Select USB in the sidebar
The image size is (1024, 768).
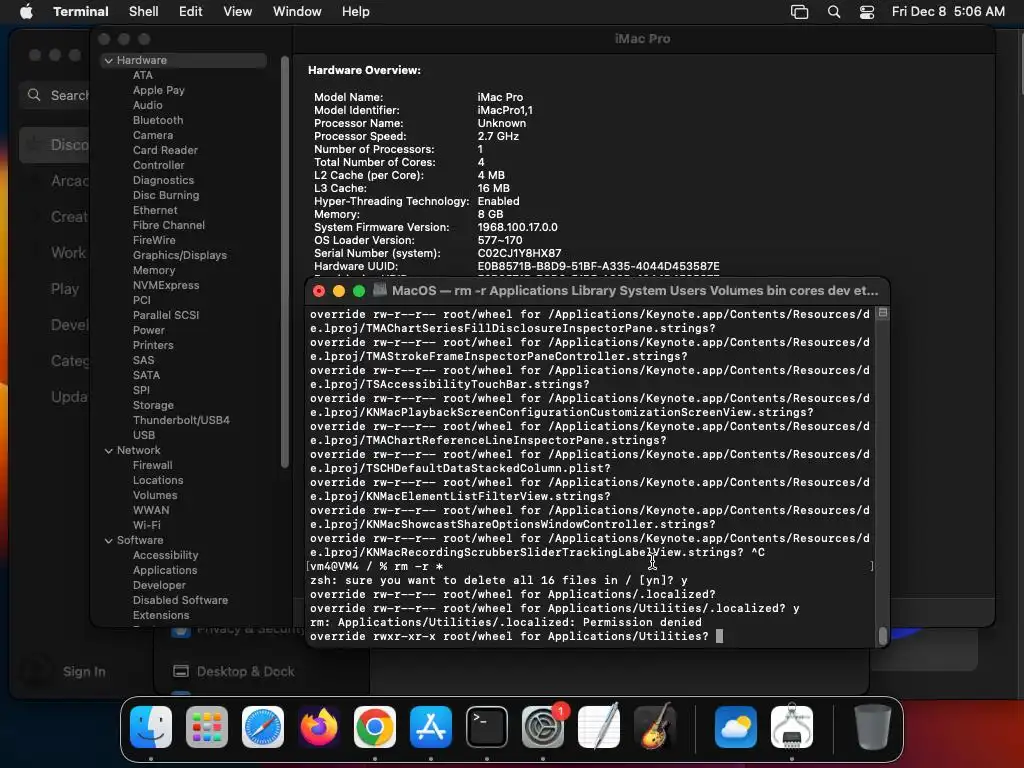click(x=144, y=436)
